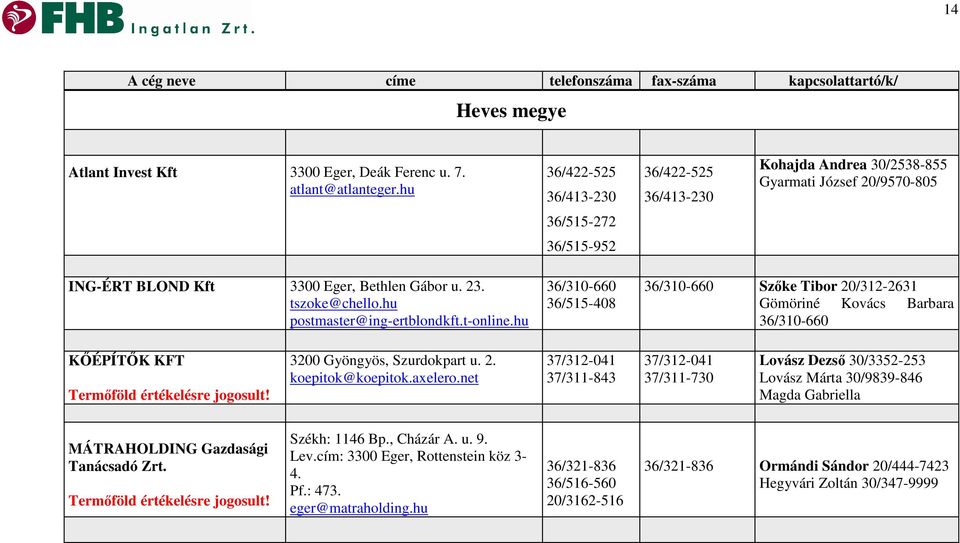960x543 pixels.
Task: Click the FHB Ingatlan Zrt. logo
Action: (x=128, y=18)
